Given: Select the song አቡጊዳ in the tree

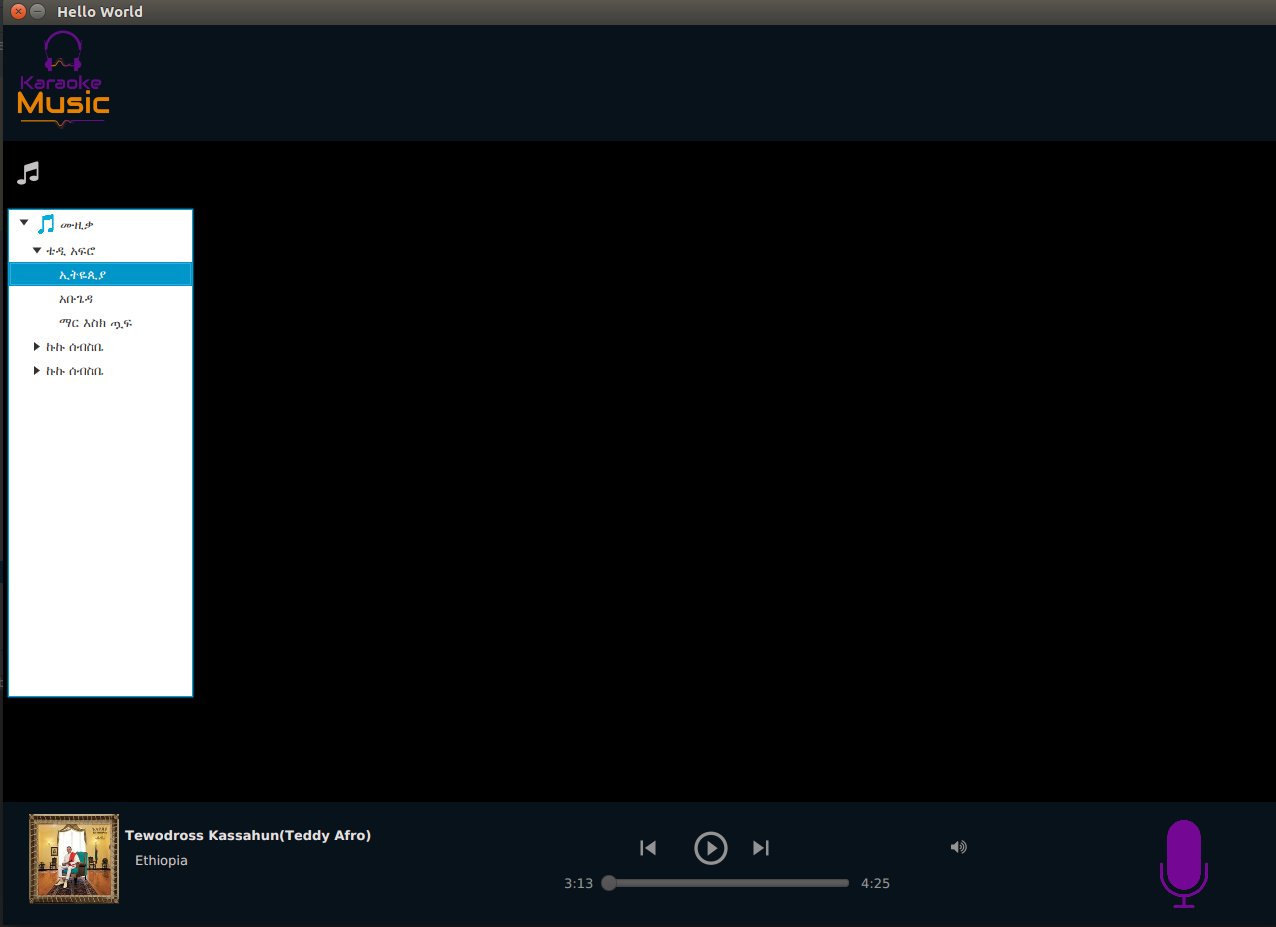Looking at the screenshot, I should (76, 299).
